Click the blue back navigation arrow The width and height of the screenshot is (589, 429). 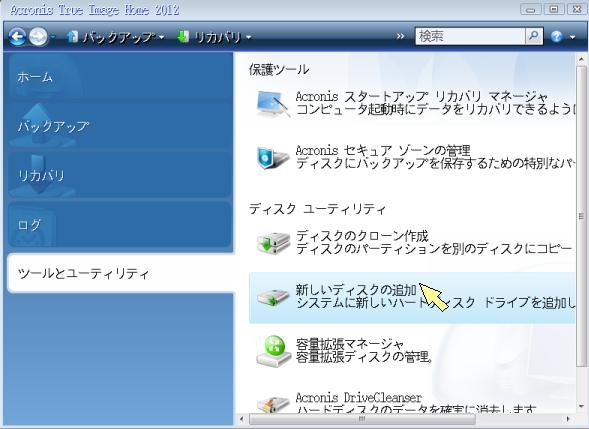click(17, 37)
